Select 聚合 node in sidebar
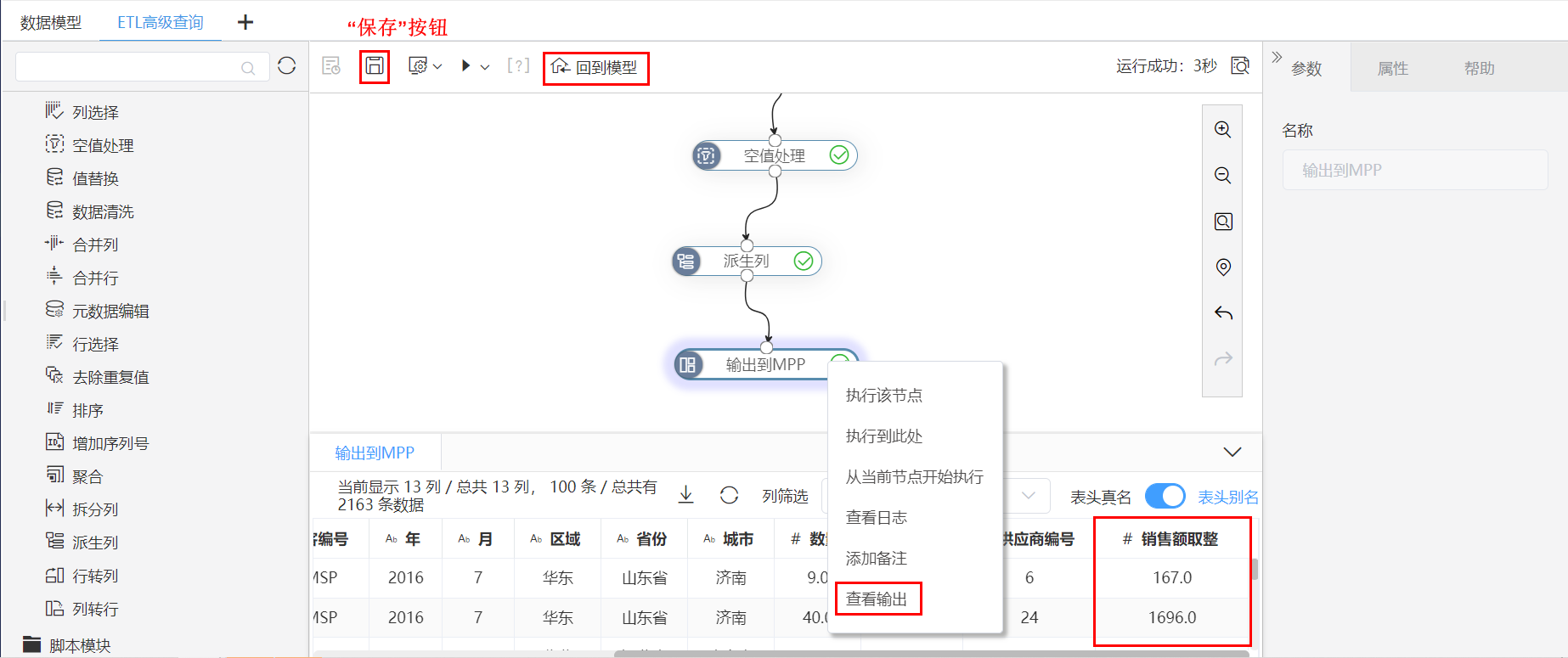 [74, 476]
